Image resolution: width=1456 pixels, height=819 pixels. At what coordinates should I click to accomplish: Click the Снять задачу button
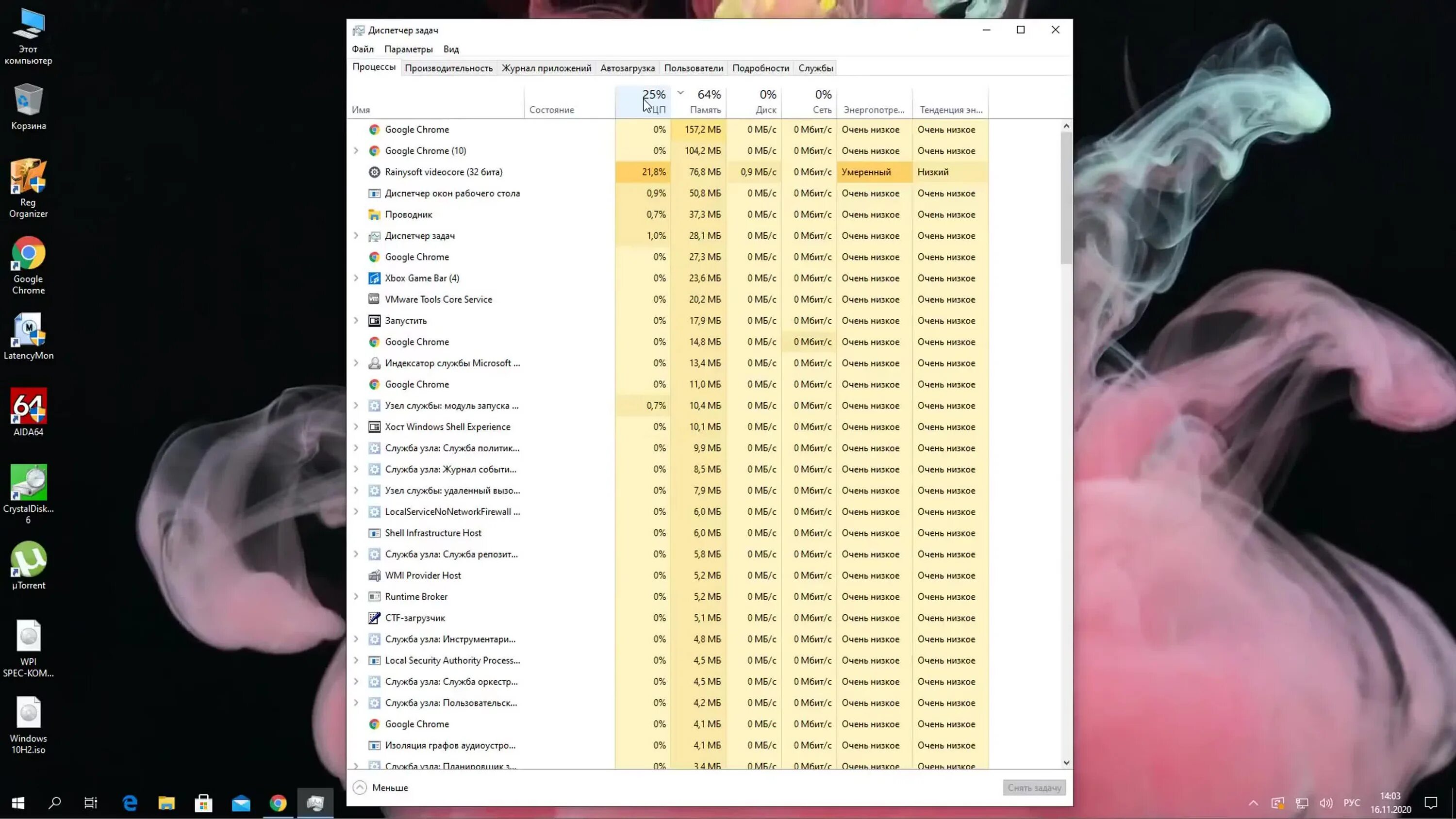[x=1034, y=787]
